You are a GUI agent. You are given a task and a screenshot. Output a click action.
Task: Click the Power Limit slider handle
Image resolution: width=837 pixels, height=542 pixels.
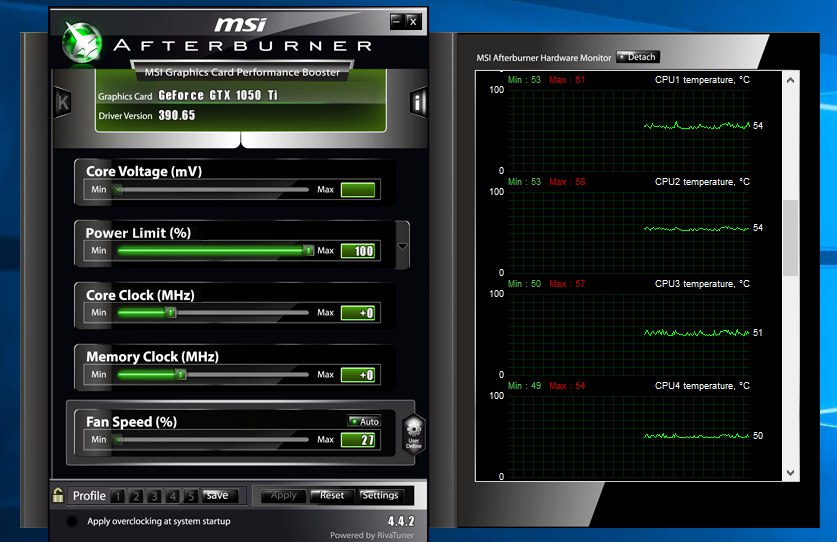[309, 250]
